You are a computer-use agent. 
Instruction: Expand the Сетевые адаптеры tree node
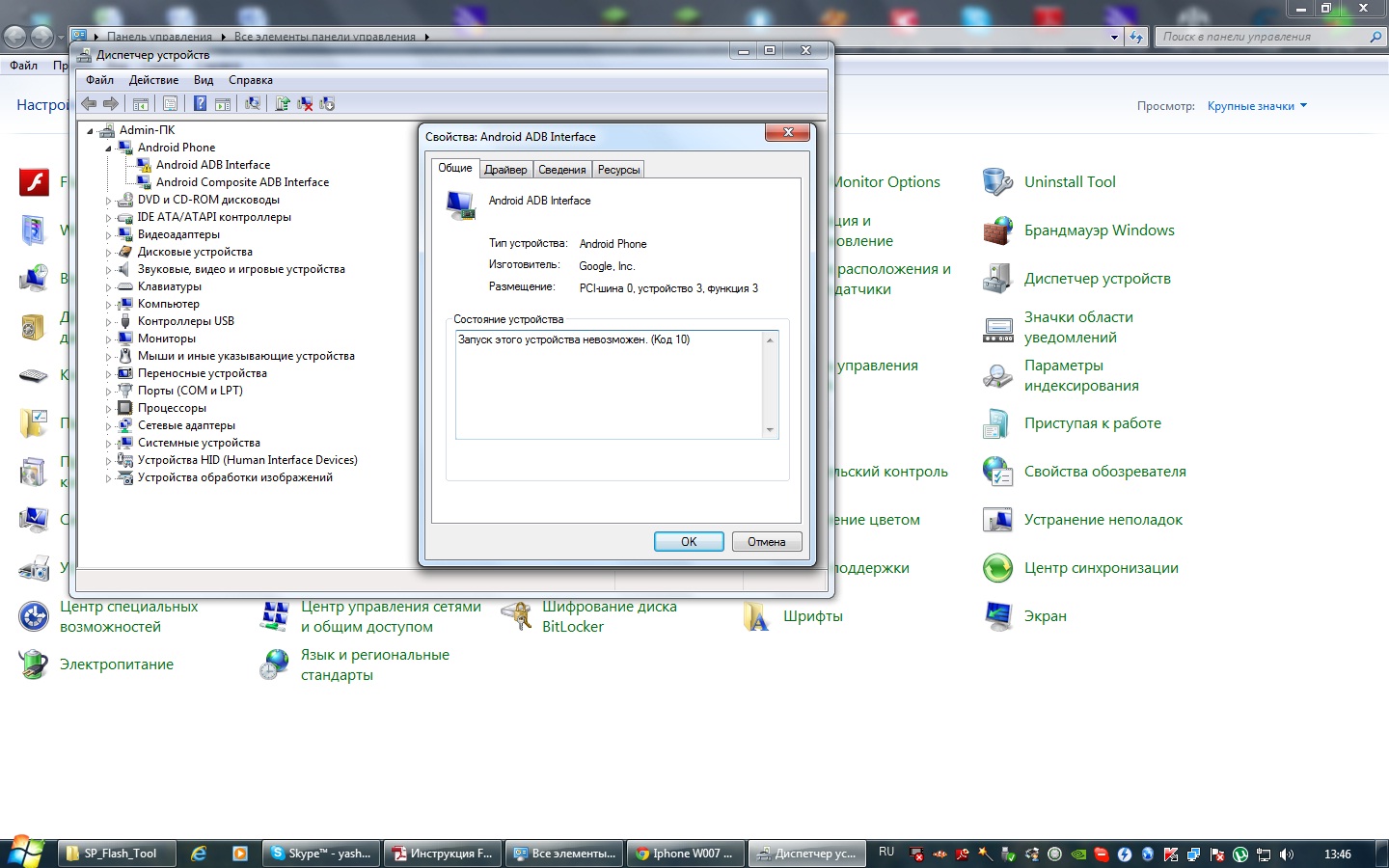click(108, 425)
